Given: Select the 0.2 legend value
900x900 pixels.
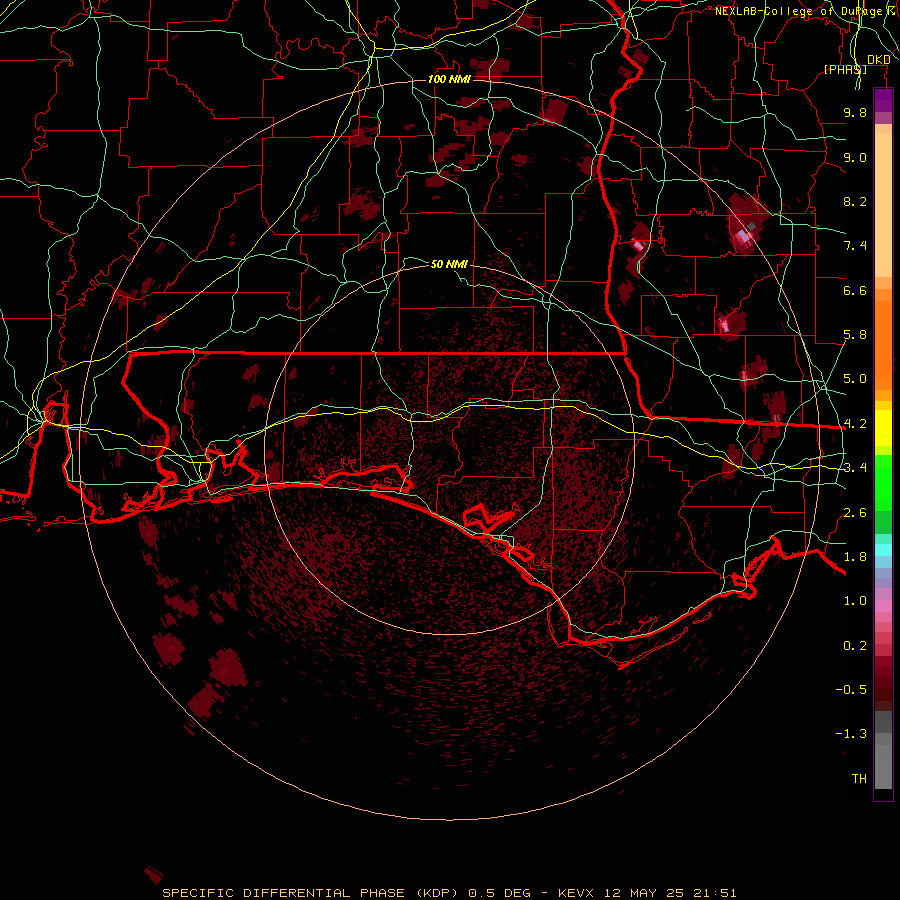Looking at the screenshot, I should pos(855,646).
